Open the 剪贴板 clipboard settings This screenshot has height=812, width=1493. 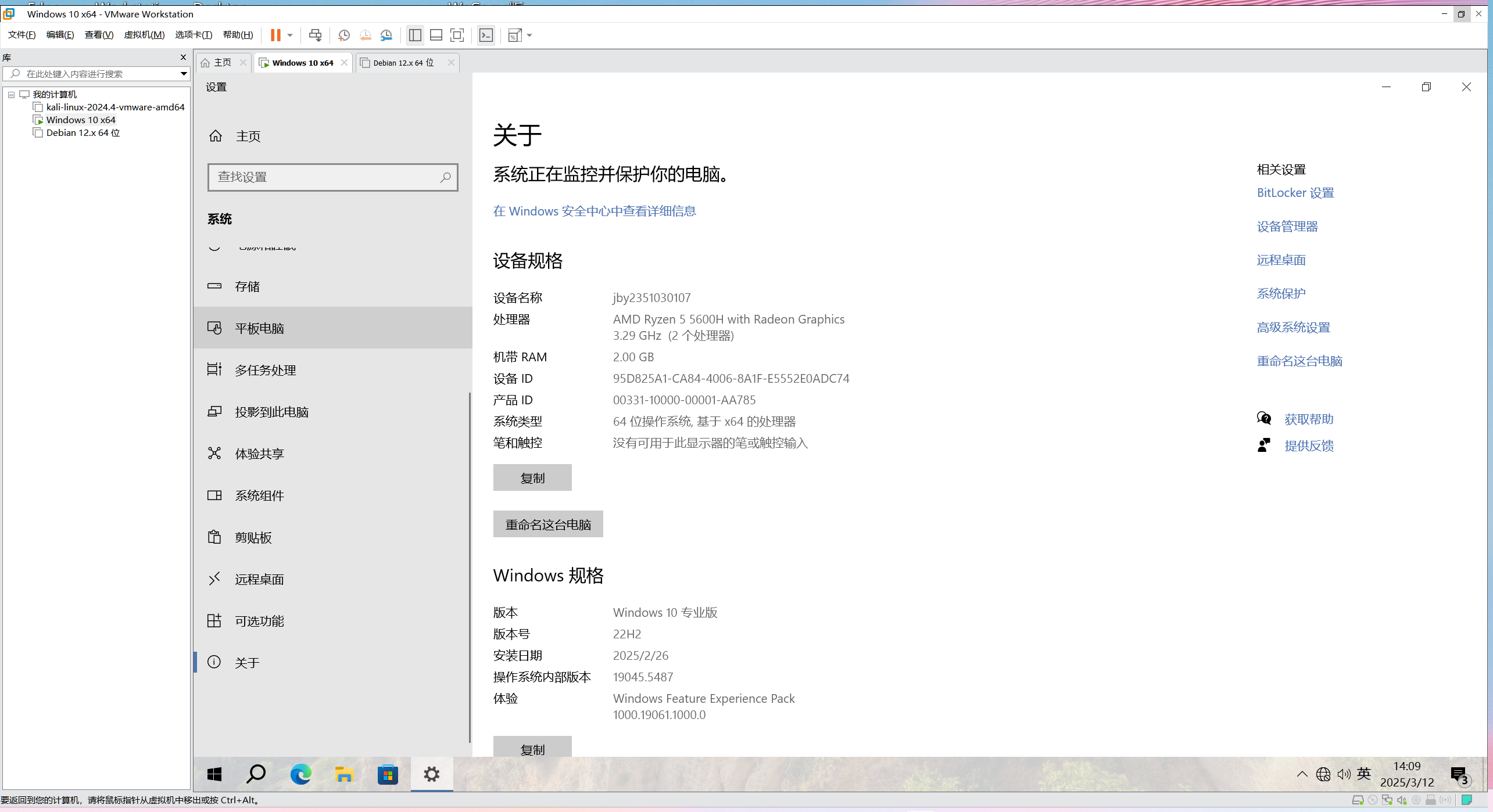333,537
